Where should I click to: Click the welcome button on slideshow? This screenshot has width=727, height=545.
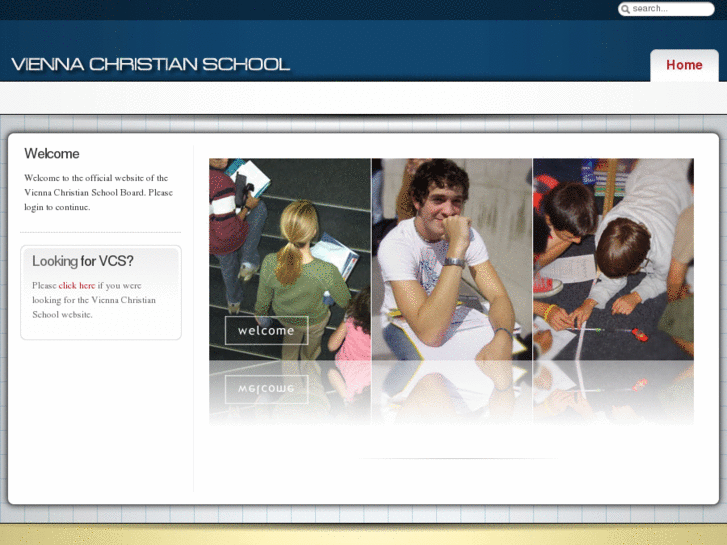tap(267, 330)
